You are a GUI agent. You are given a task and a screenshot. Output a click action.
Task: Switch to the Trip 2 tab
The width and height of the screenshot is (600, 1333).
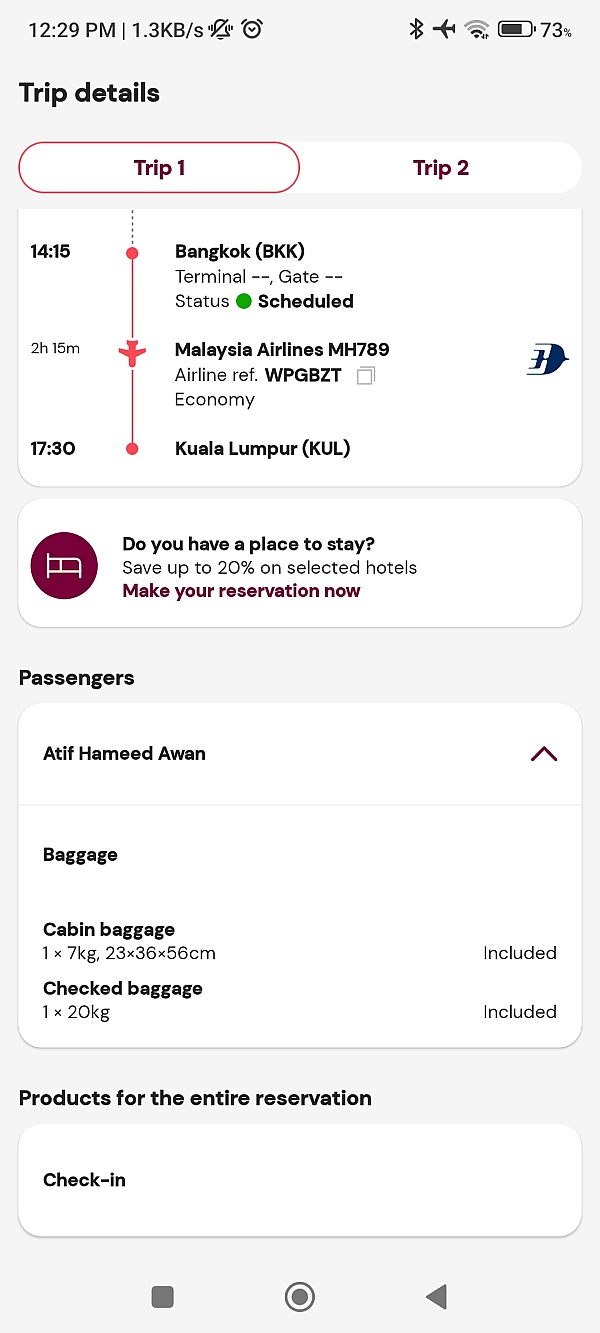coord(440,168)
